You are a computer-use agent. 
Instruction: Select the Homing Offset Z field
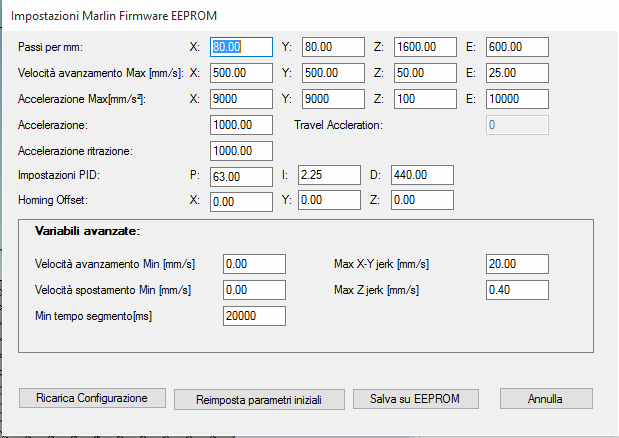tap(422, 200)
